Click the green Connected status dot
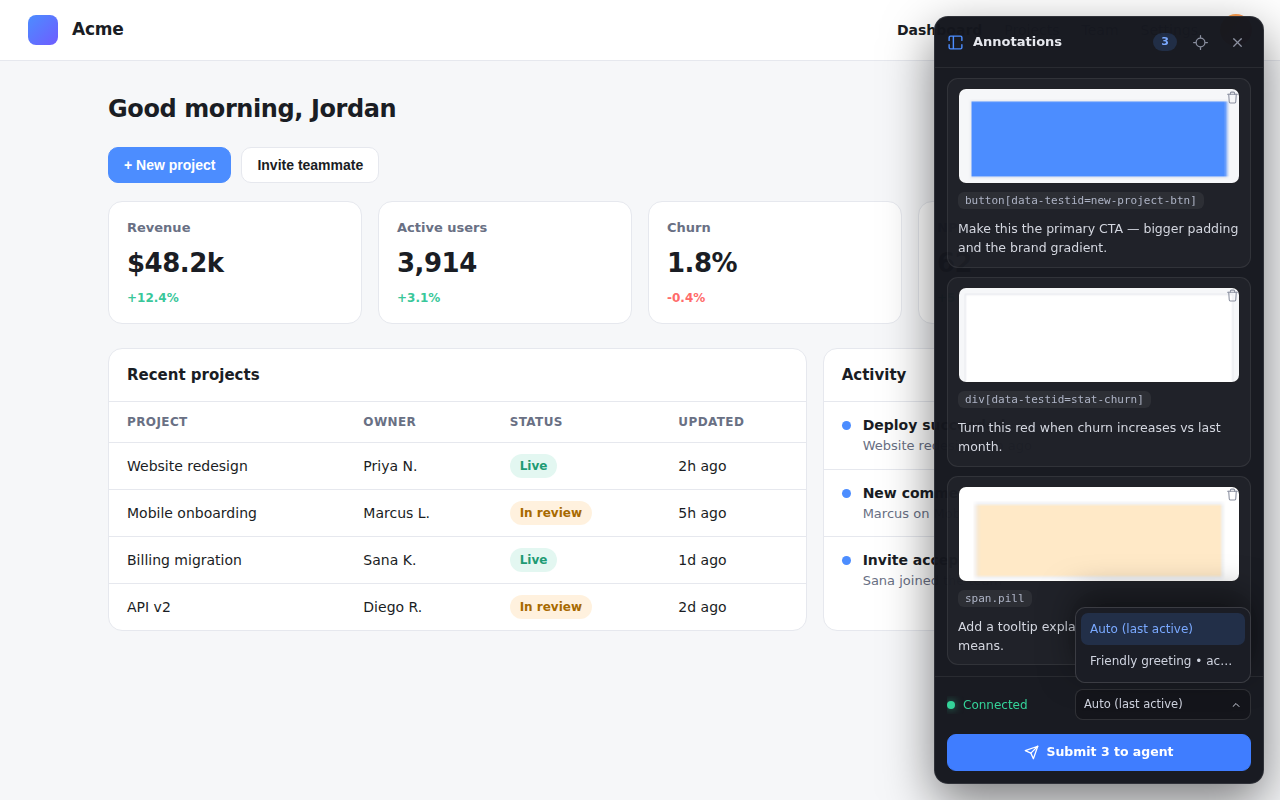 coord(951,705)
